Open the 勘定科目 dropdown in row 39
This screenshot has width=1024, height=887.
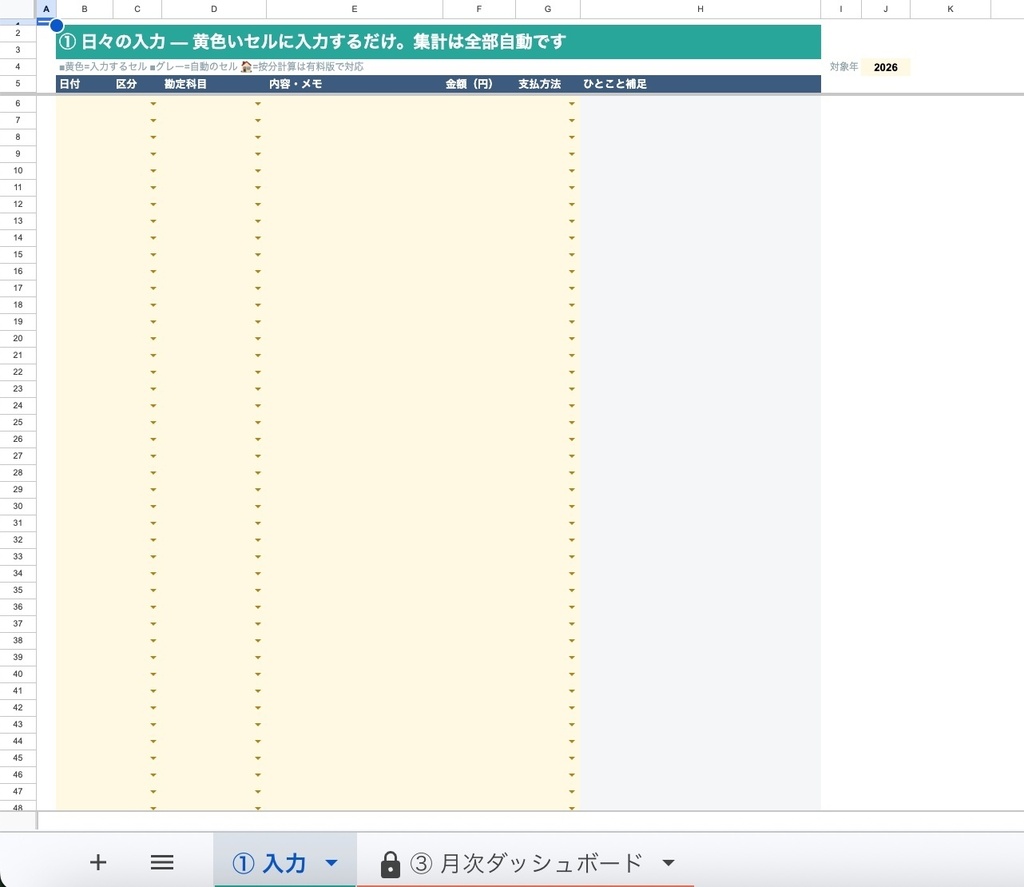[258, 658]
